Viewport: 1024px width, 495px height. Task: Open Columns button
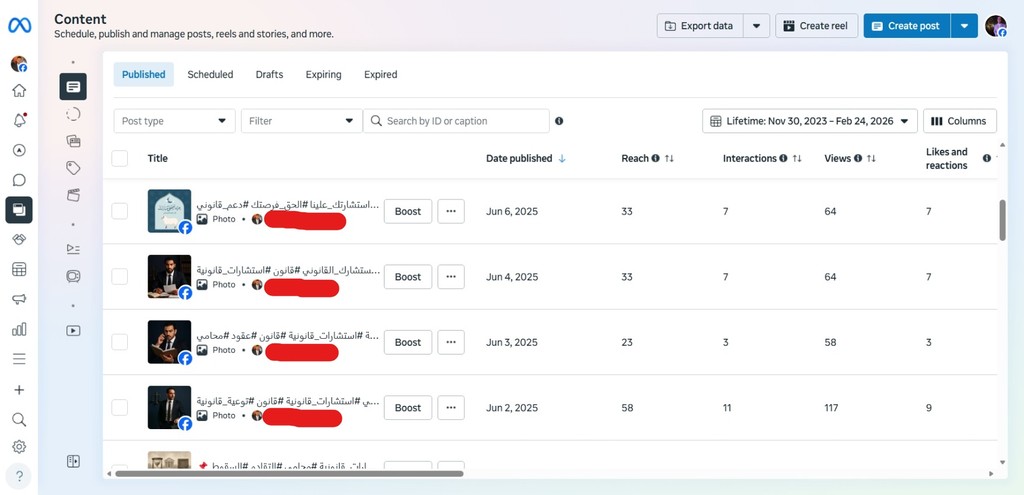coord(959,121)
